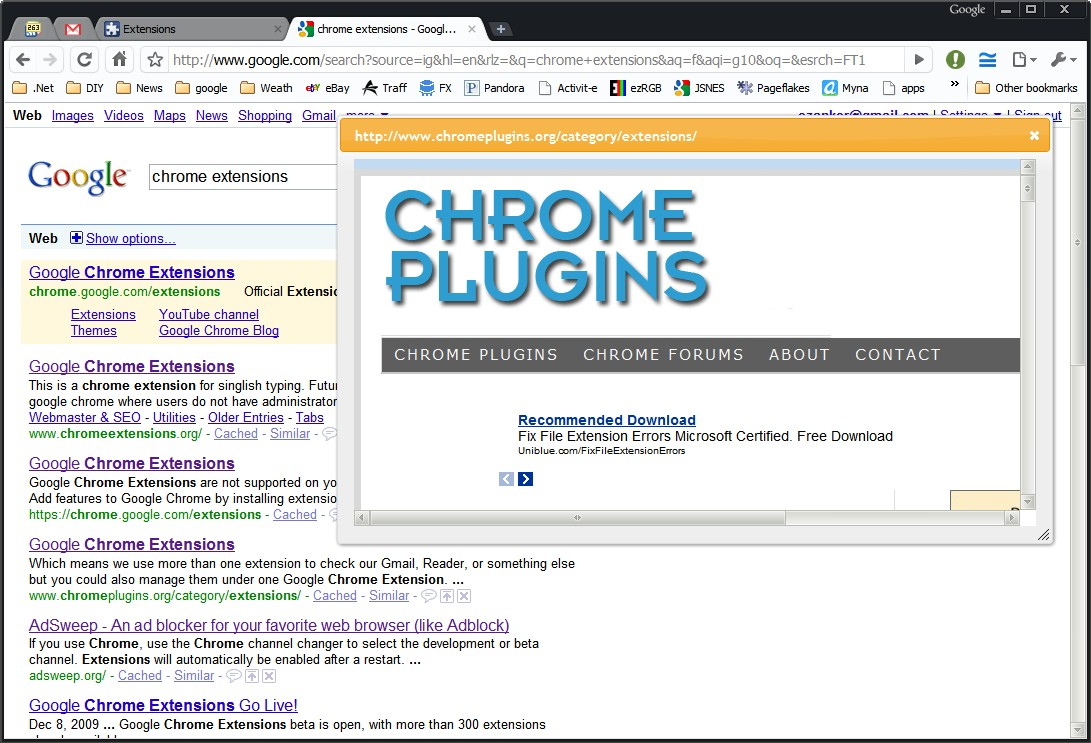Image resolution: width=1091 pixels, height=743 pixels.
Task: Expand Show options with the plus icon
Action: 77,238
